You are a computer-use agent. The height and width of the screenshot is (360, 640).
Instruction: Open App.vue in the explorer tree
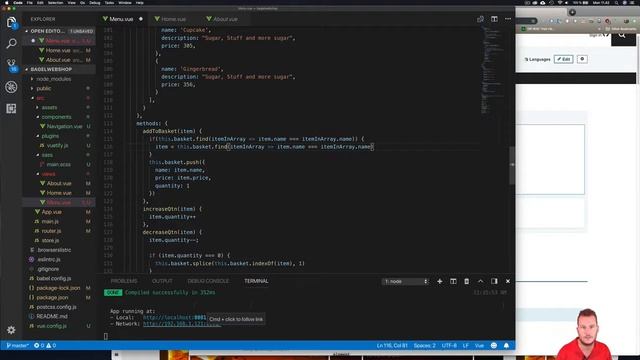point(51,212)
